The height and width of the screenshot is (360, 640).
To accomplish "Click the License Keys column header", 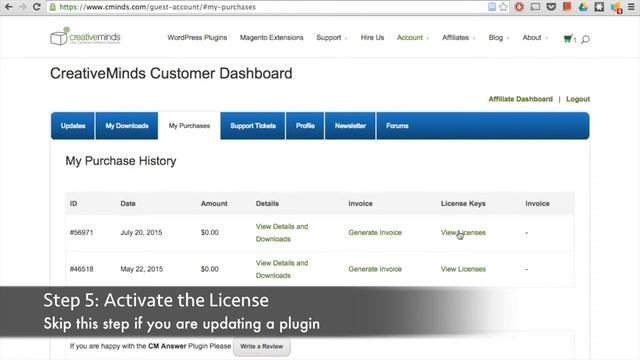I will 463,204.
